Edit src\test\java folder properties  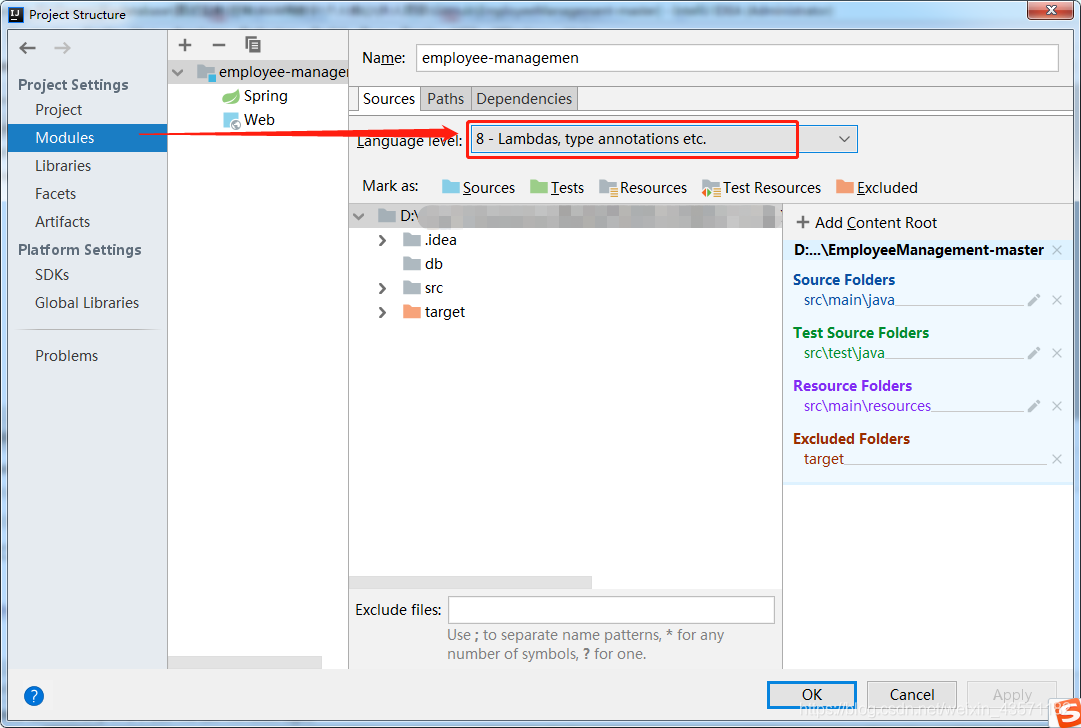click(x=1033, y=353)
